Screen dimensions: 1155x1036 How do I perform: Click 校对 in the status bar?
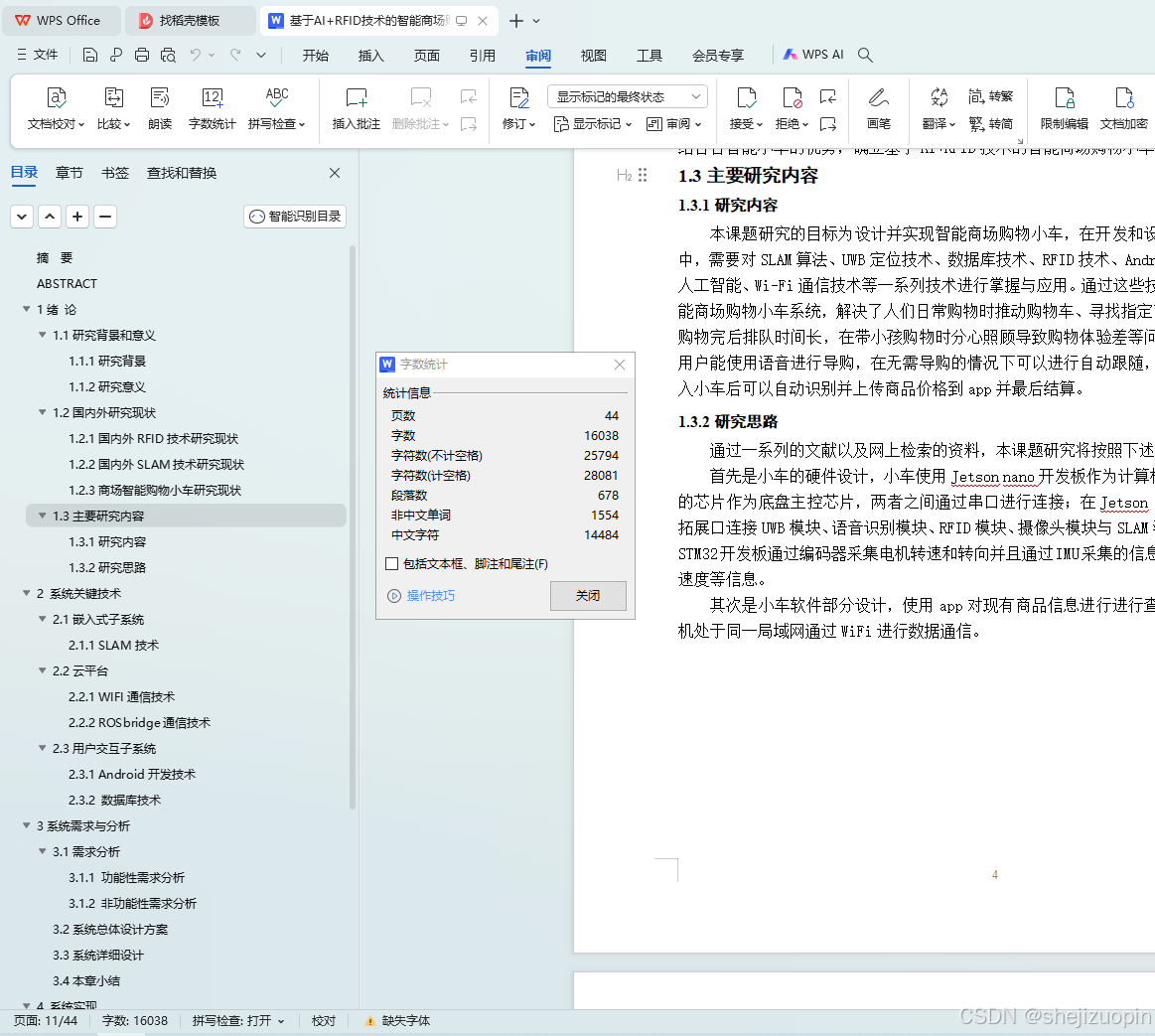[324, 1020]
